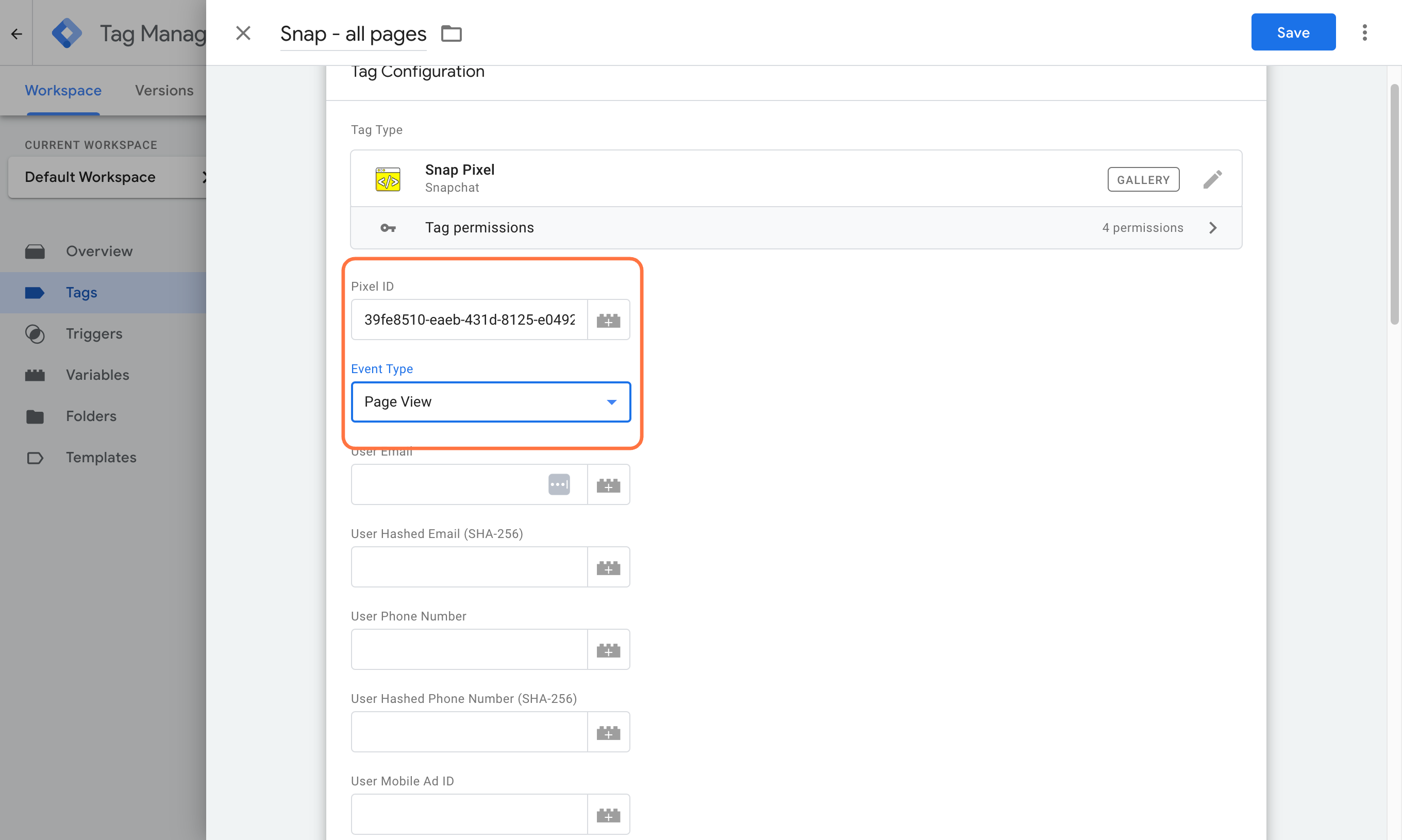Screen dimensions: 1402x840
Task: Edit tag type with the pencil icon
Action: coord(1212,179)
